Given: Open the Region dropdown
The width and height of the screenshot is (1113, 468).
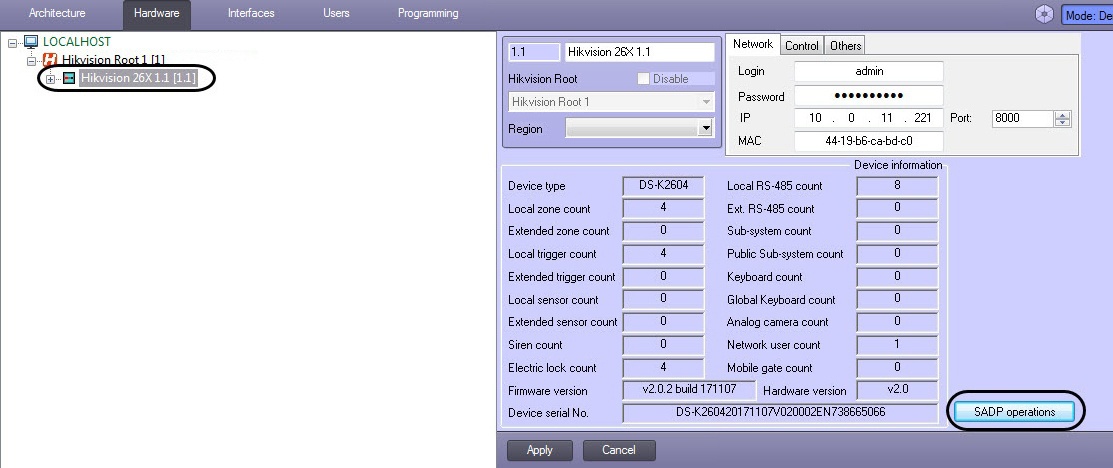Looking at the screenshot, I should [x=705, y=129].
